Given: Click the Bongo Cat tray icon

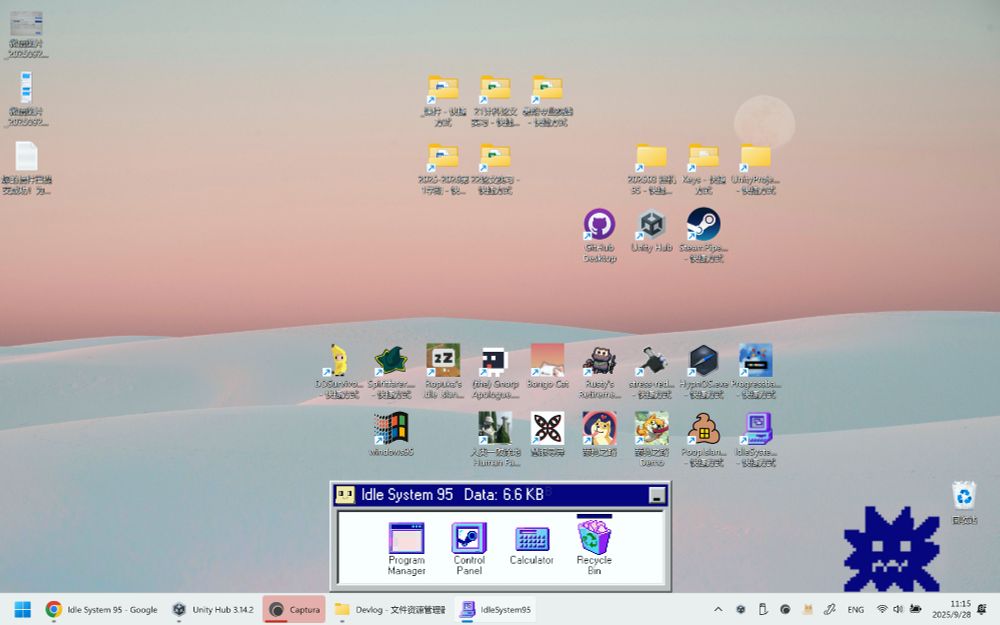Looking at the screenshot, I should [807, 610].
